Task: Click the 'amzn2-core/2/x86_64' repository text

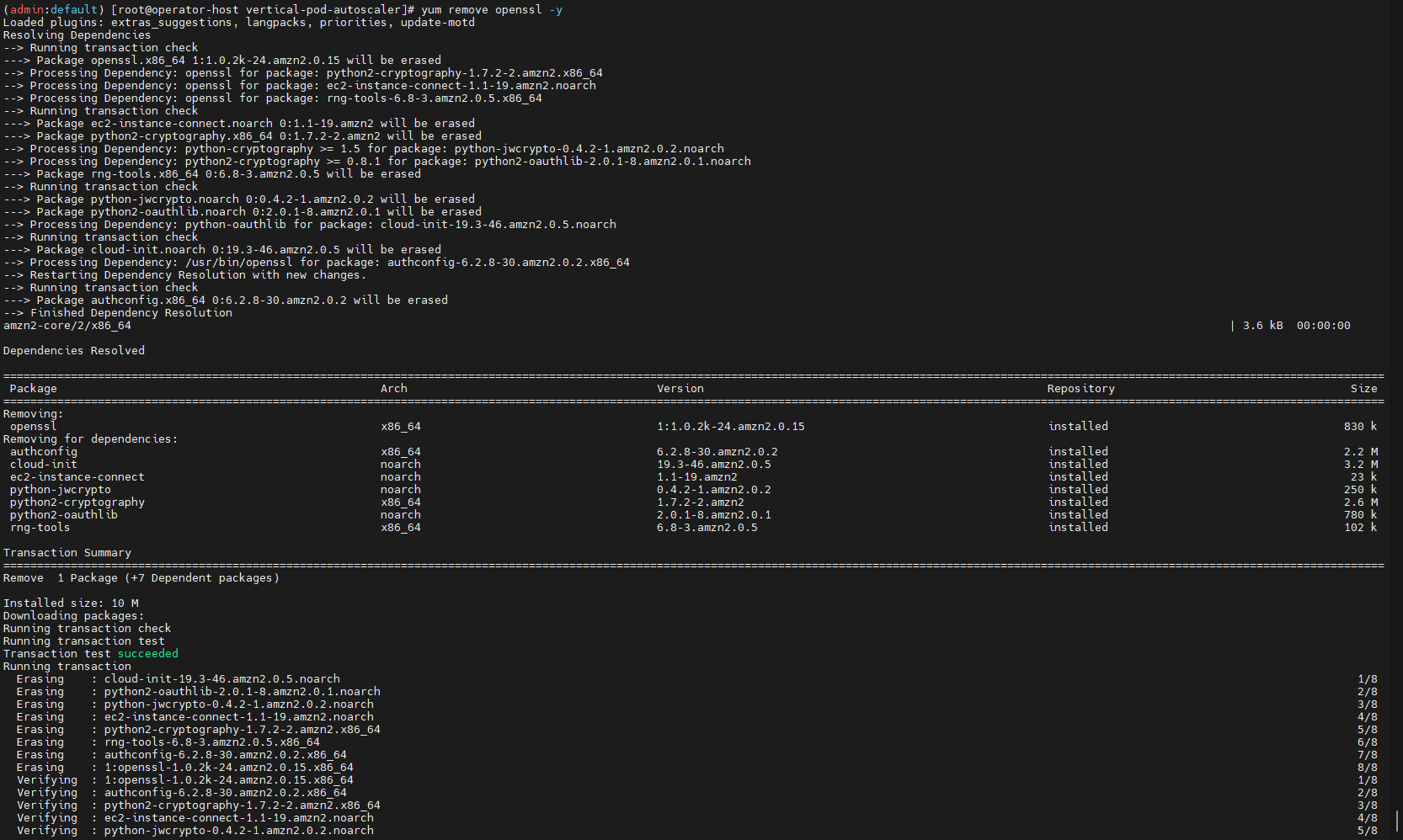Action: pyautogui.click(x=67, y=326)
